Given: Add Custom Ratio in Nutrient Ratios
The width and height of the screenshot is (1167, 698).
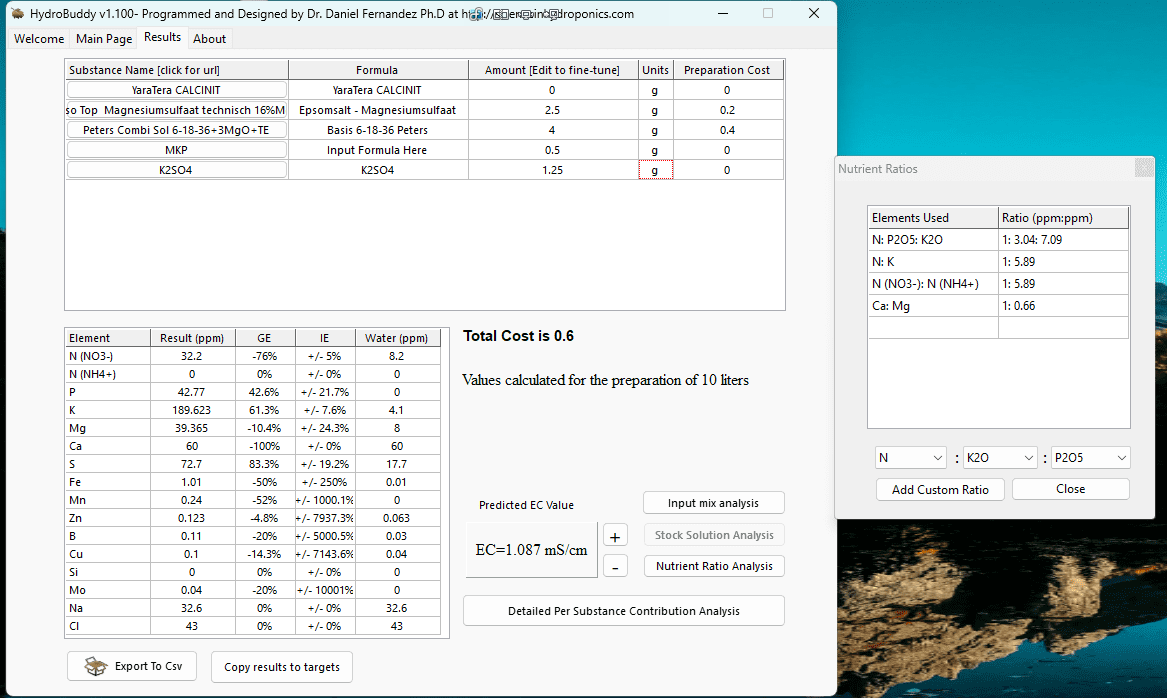Looking at the screenshot, I should 940,490.
